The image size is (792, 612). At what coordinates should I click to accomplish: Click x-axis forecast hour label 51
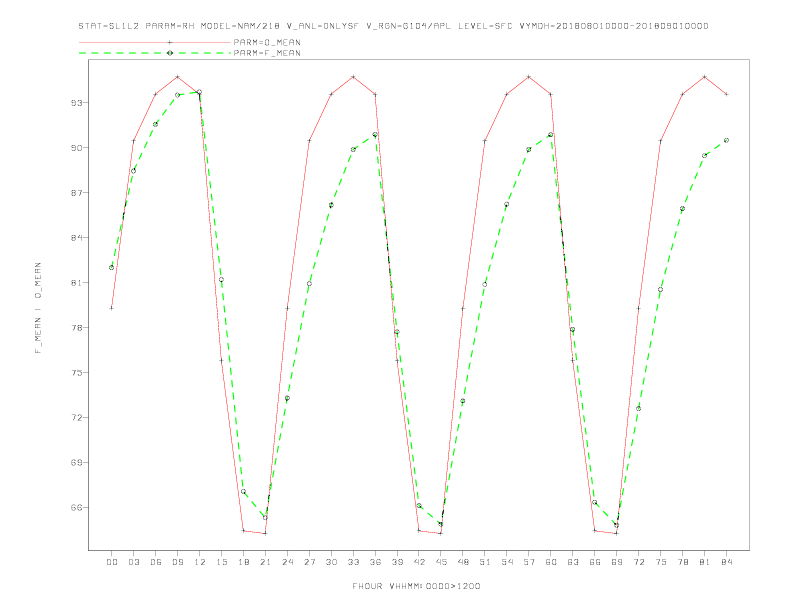pos(485,562)
